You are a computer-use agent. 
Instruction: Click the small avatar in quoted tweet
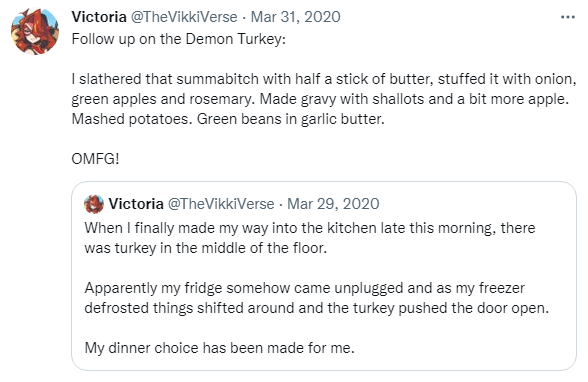pos(94,204)
